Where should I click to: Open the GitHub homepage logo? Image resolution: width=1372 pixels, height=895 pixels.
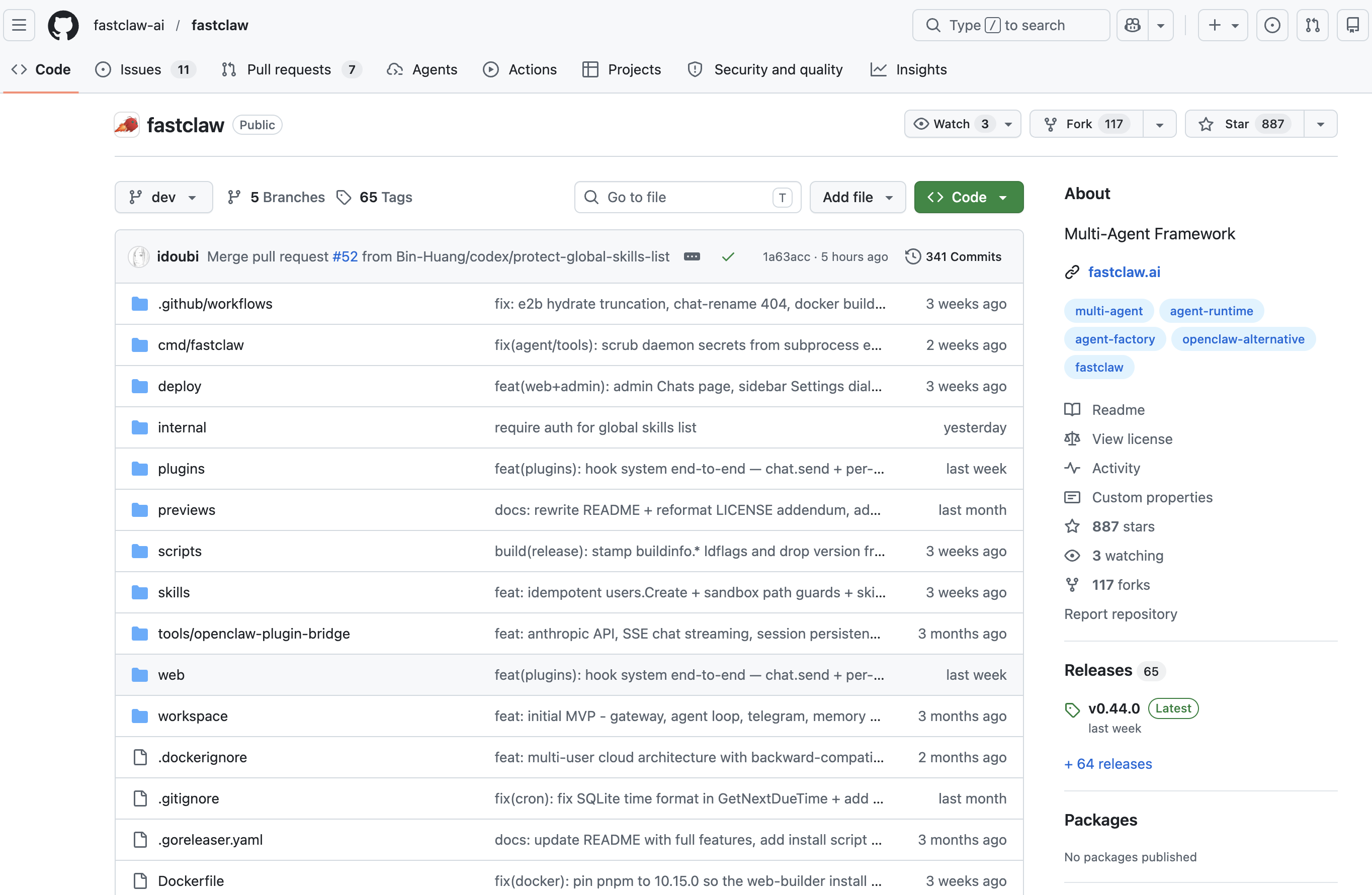[x=63, y=25]
